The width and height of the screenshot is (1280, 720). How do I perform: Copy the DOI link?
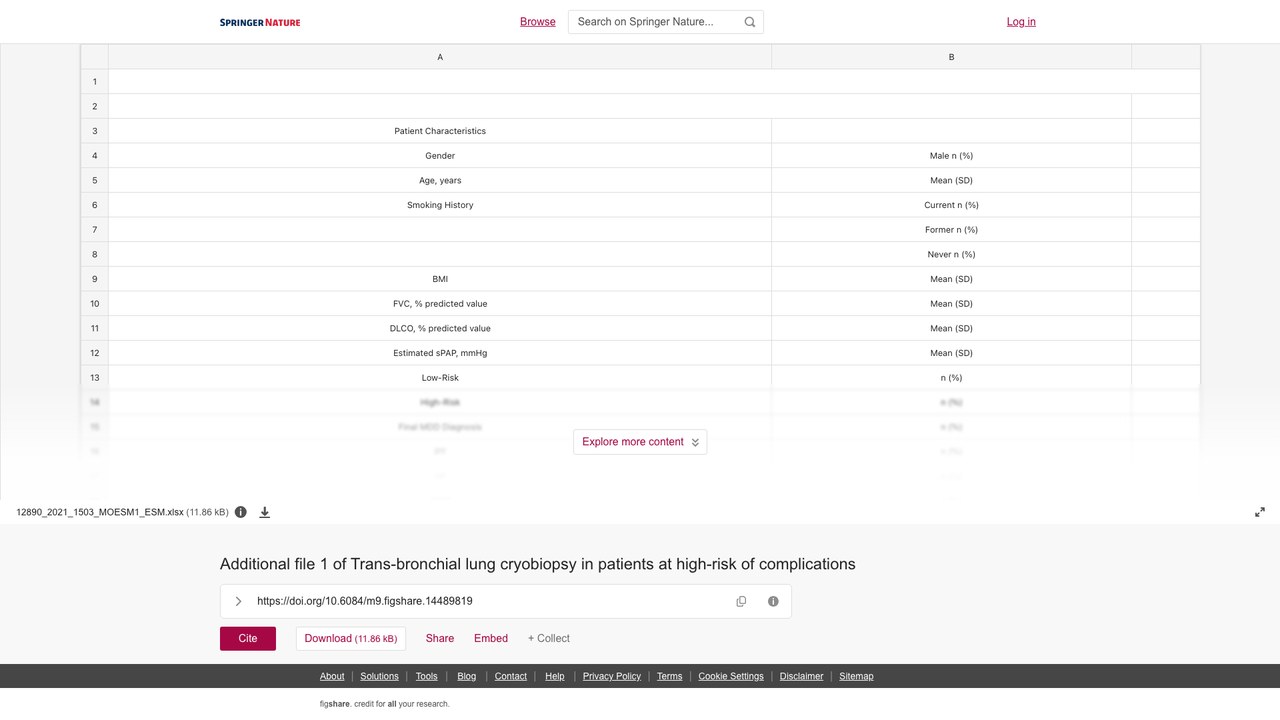point(741,601)
